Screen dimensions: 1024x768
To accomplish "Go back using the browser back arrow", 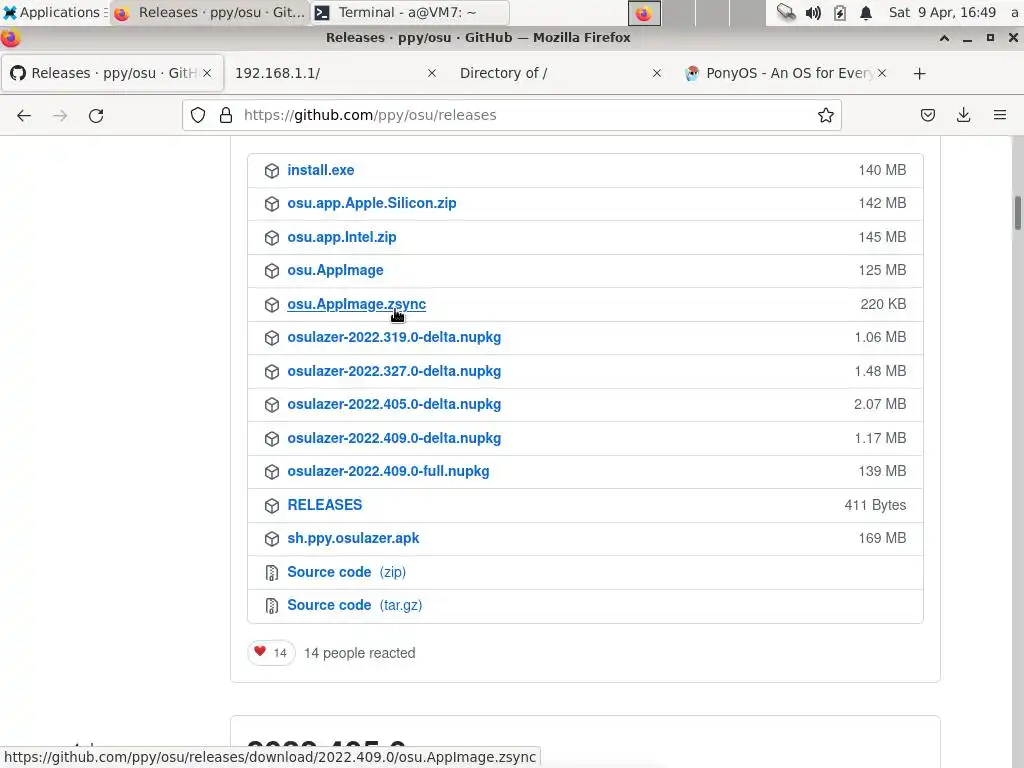I will click(24, 116).
